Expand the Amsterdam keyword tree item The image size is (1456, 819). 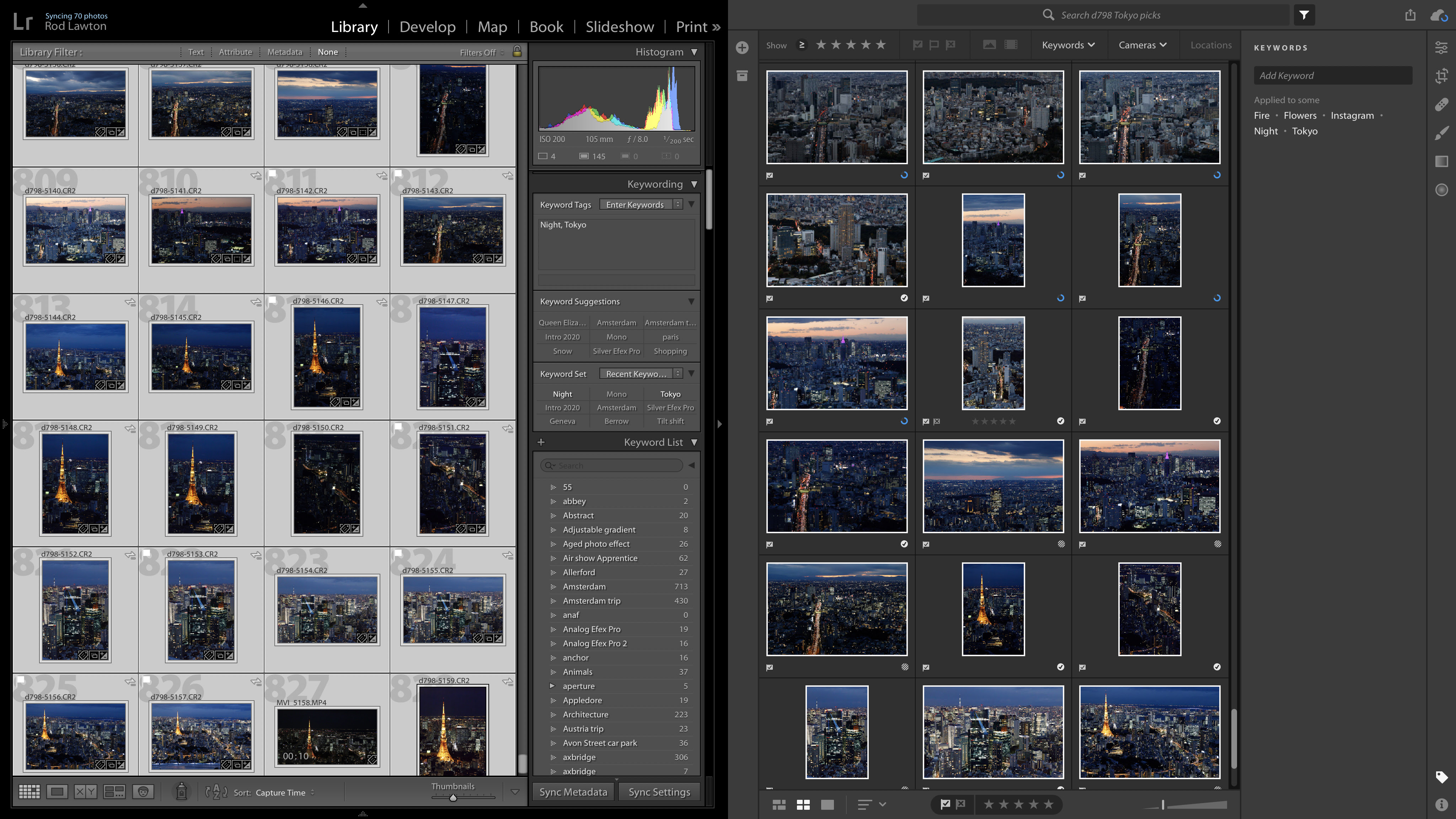[553, 586]
